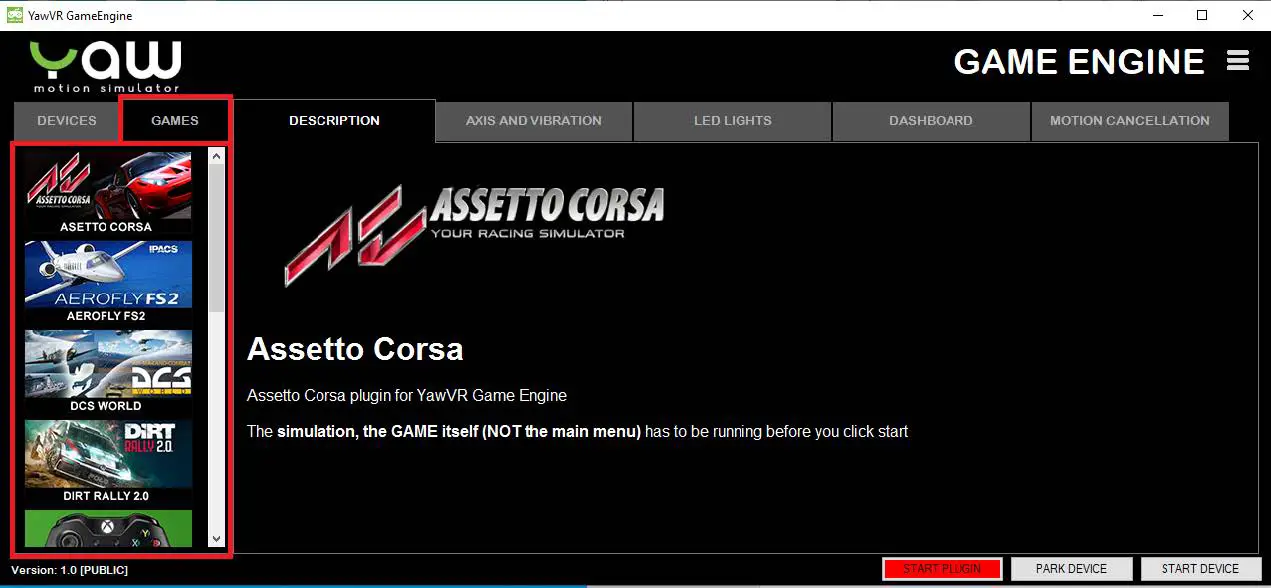Click the Park Device button
The height and width of the screenshot is (588, 1271).
pos(1071,569)
